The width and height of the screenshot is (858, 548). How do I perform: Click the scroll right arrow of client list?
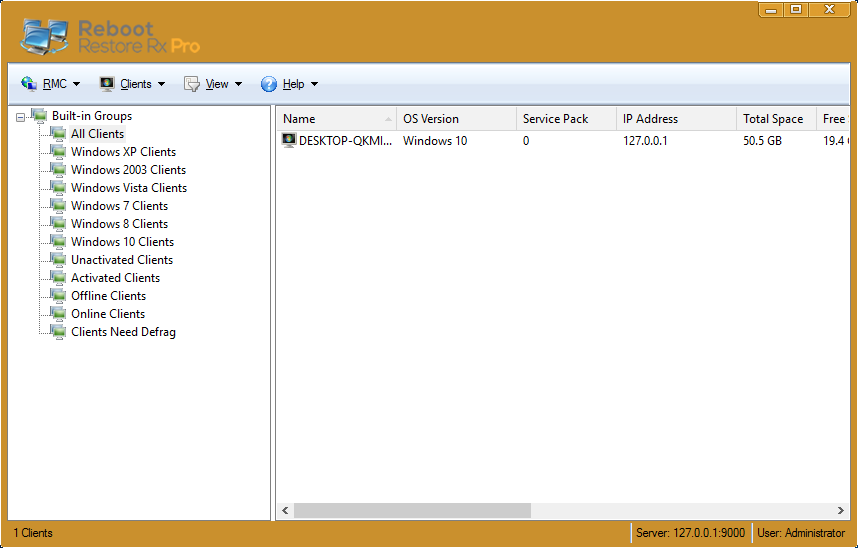coord(841,510)
